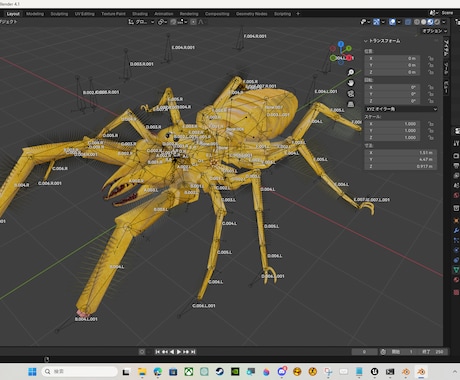The width and height of the screenshot is (460, 380).
Task: Open Object properties orange square tab
Action: 456,220
